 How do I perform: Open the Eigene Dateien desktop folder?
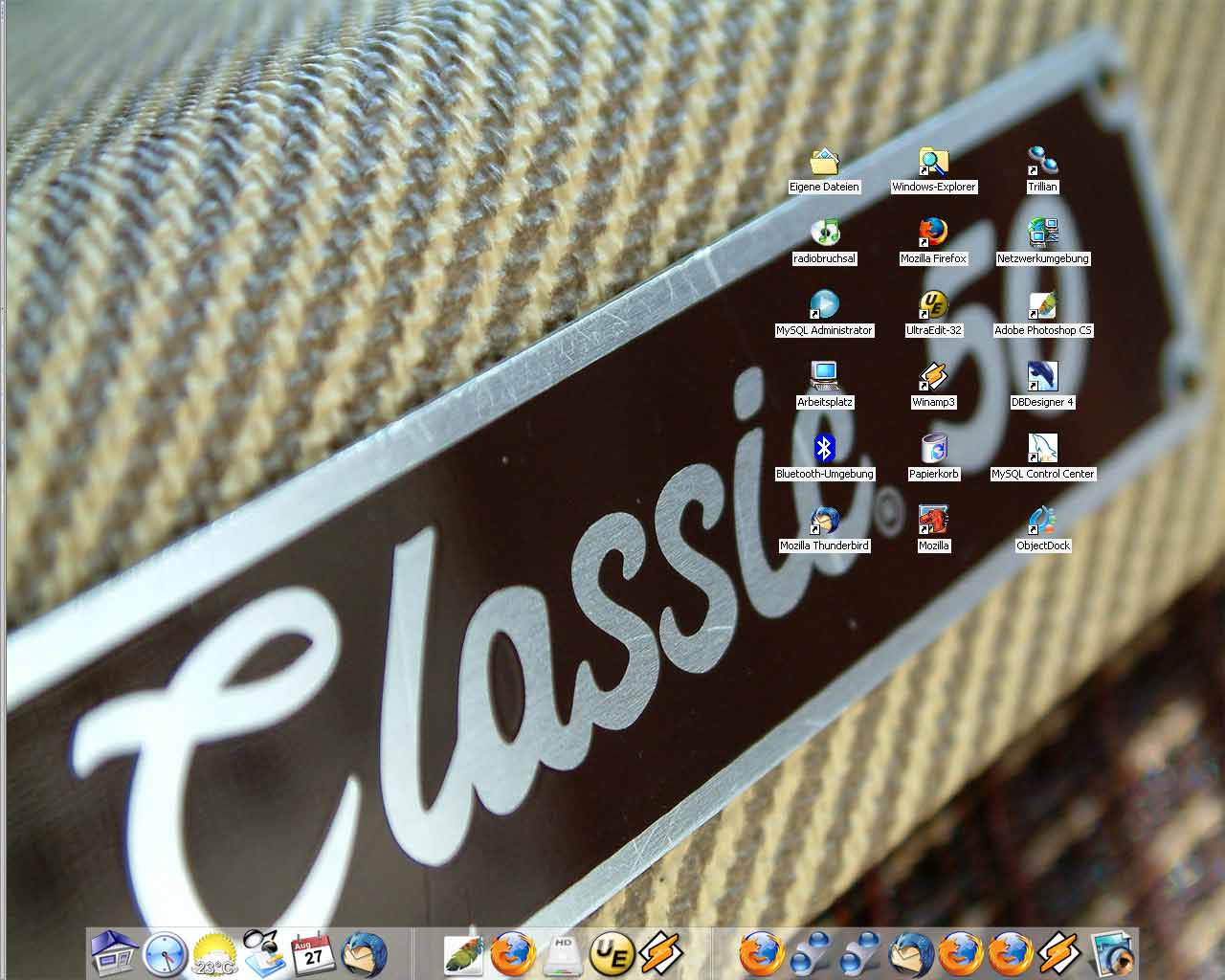click(x=824, y=170)
